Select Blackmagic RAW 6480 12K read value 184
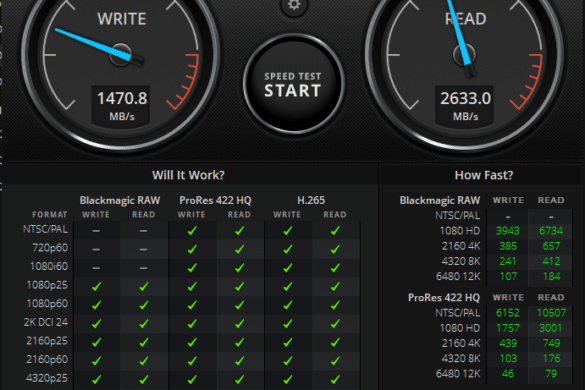Viewport: 585px width, 390px height. pos(551,277)
